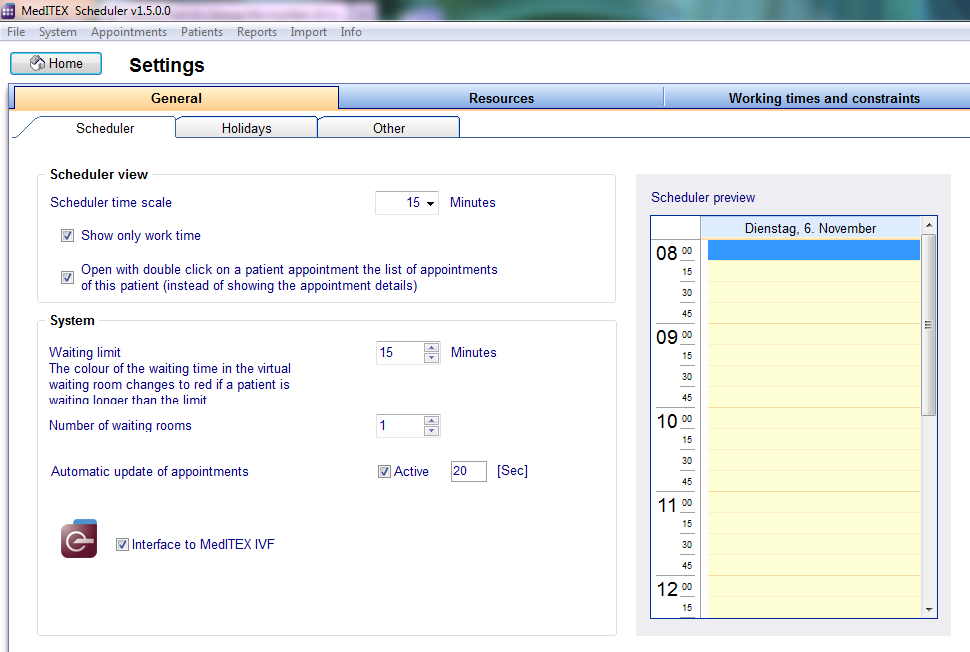Open the Info menu
Viewport: 970px width, 652px height.
tap(351, 32)
